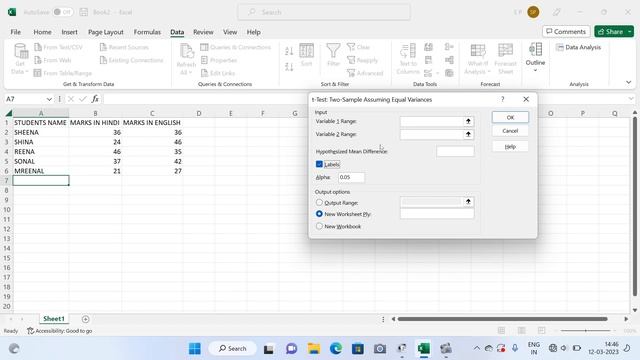Click the Variable 1 Range input box
The image size is (640, 360).
point(431,121)
